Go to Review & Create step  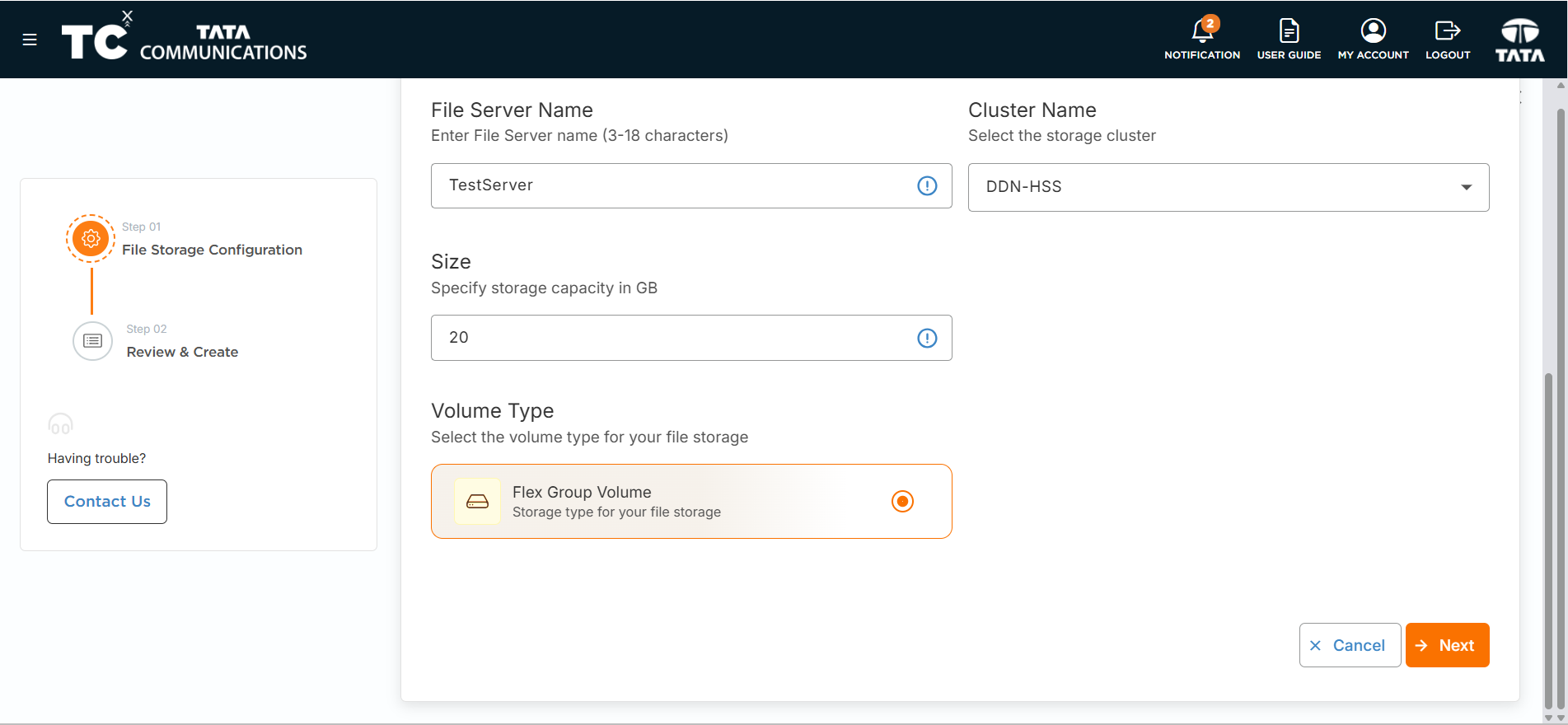point(182,352)
